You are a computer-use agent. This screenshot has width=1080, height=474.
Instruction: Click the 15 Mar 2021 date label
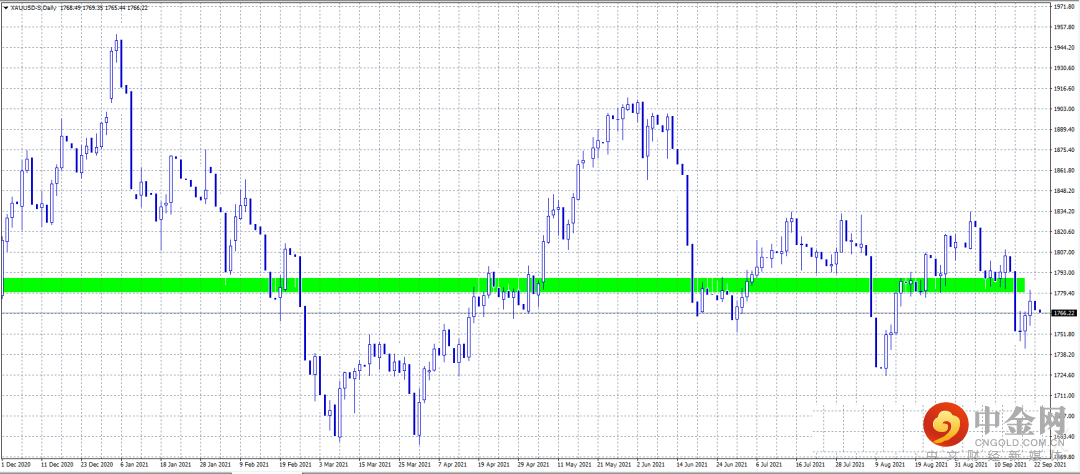click(x=377, y=465)
